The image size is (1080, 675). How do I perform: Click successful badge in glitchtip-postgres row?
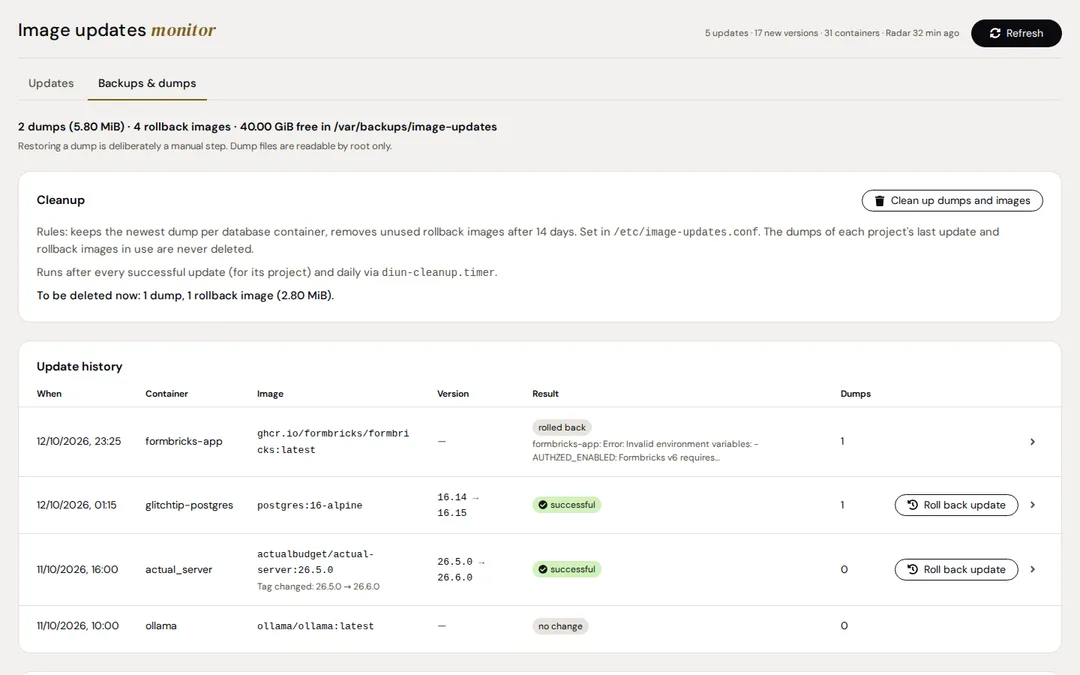pos(566,505)
